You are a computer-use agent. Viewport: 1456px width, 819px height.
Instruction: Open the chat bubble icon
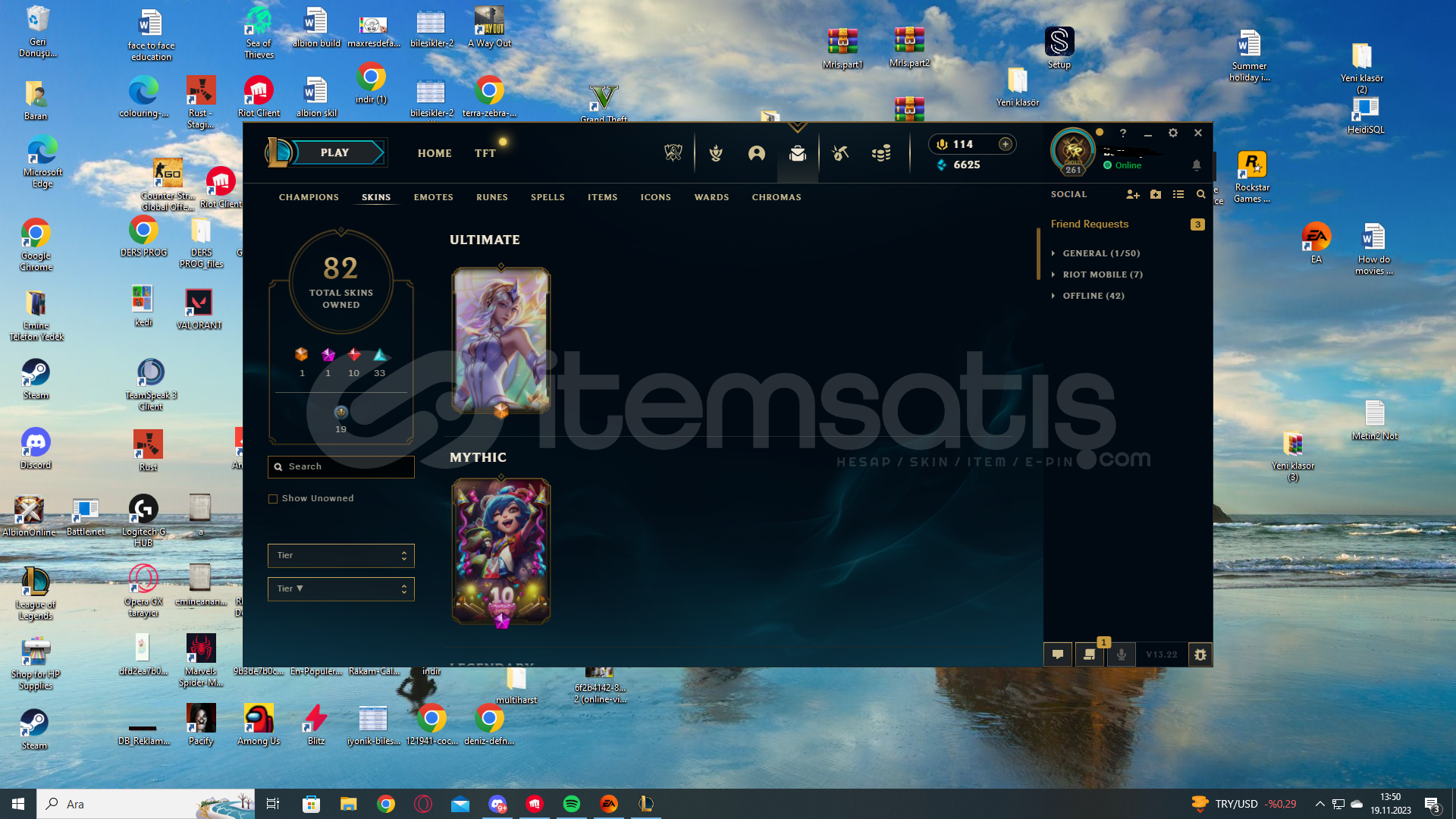click(x=1058, y=654)
